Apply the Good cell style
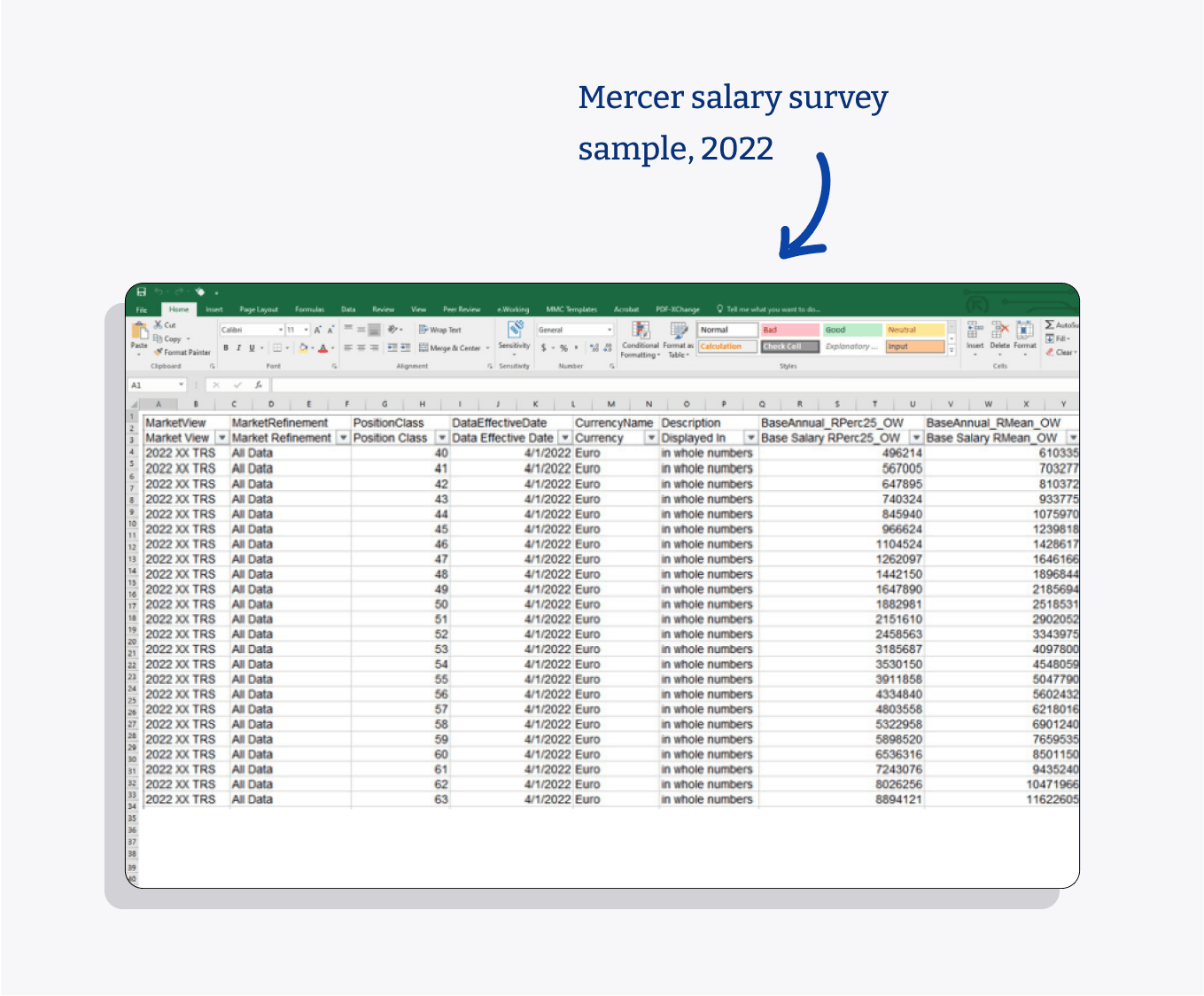 coord(853,330)
